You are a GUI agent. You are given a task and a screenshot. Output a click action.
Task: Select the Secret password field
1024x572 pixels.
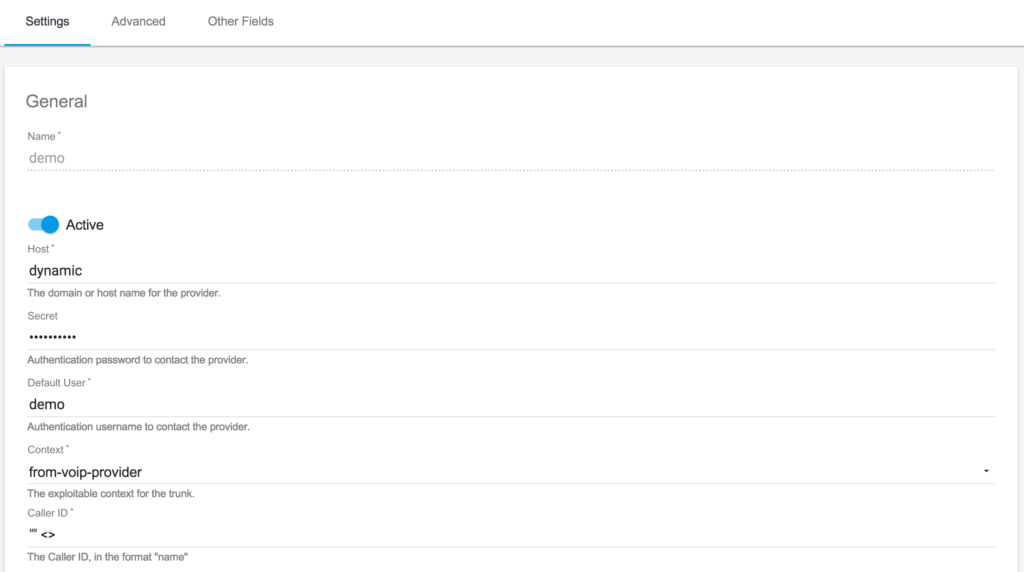pos(511,337)
